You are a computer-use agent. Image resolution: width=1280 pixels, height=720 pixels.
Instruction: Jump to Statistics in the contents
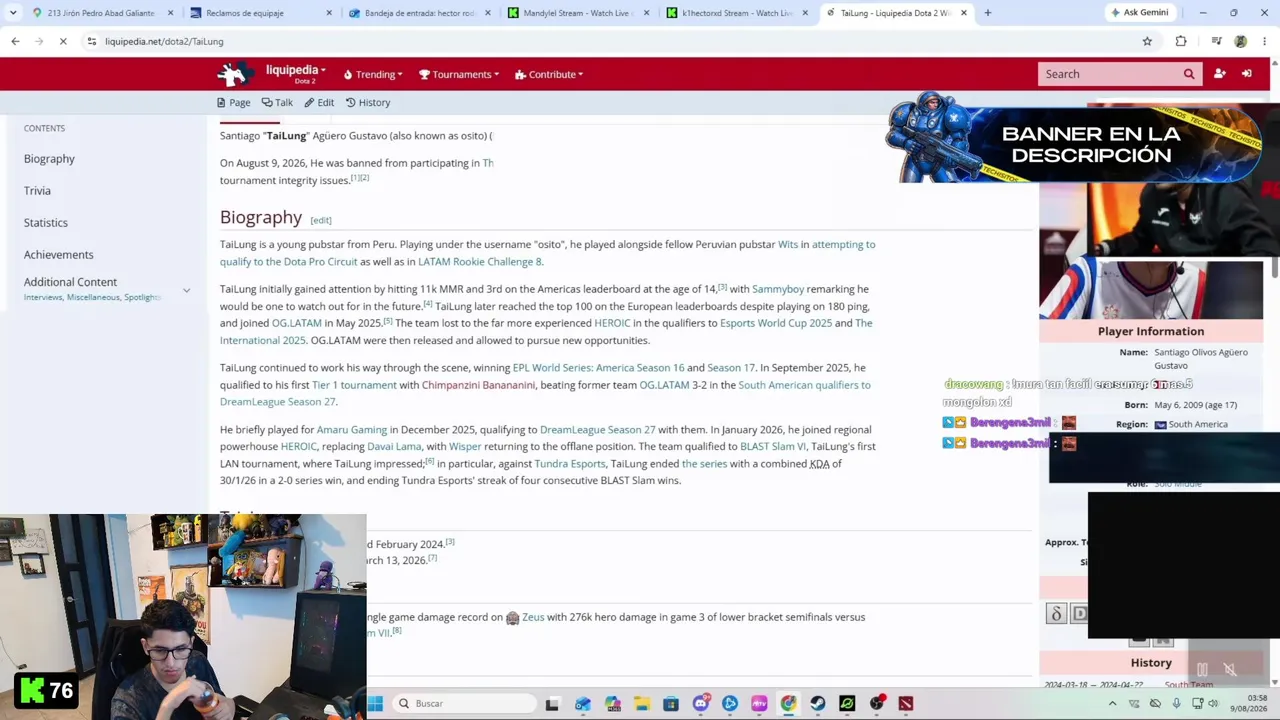point(46,223)
